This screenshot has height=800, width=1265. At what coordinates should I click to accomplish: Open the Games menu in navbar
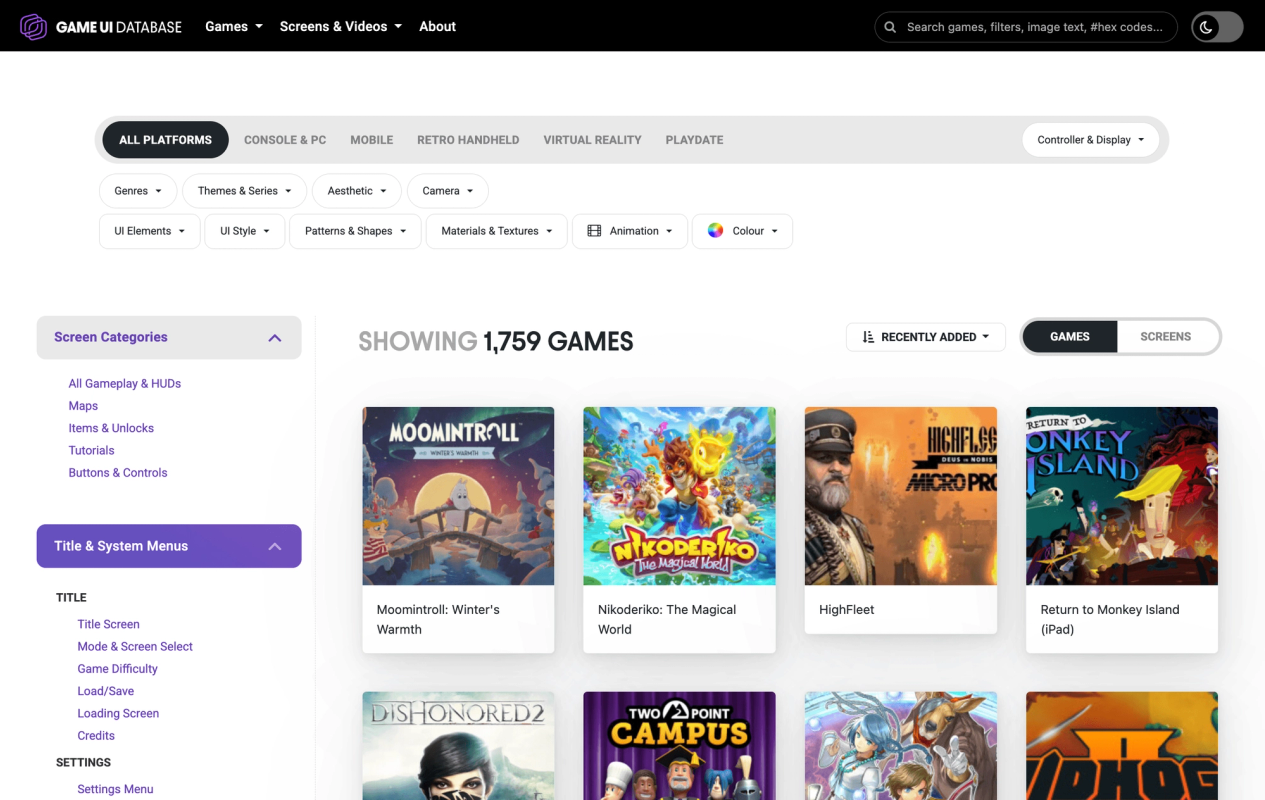point(234,27)
